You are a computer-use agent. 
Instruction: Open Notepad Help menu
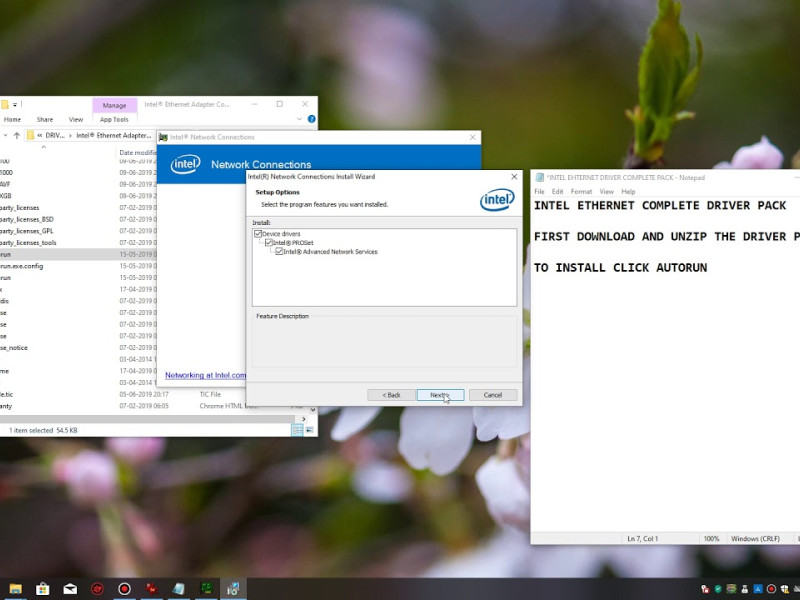pyautogui.click(x=628, y=191)
